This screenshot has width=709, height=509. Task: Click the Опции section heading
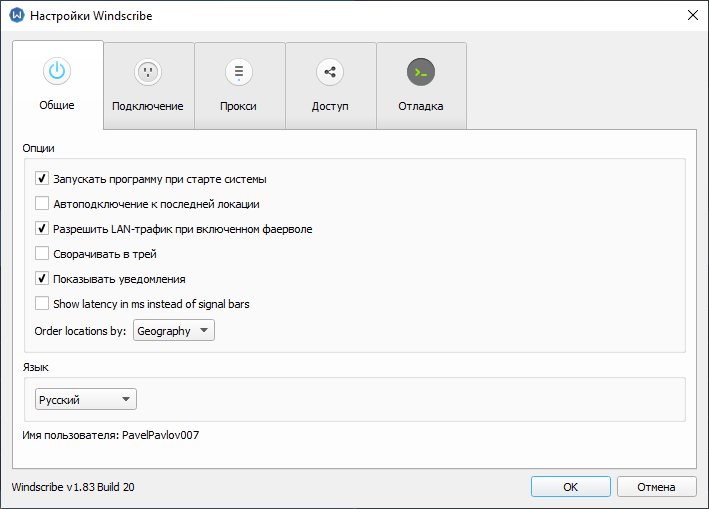pos(38,148)
